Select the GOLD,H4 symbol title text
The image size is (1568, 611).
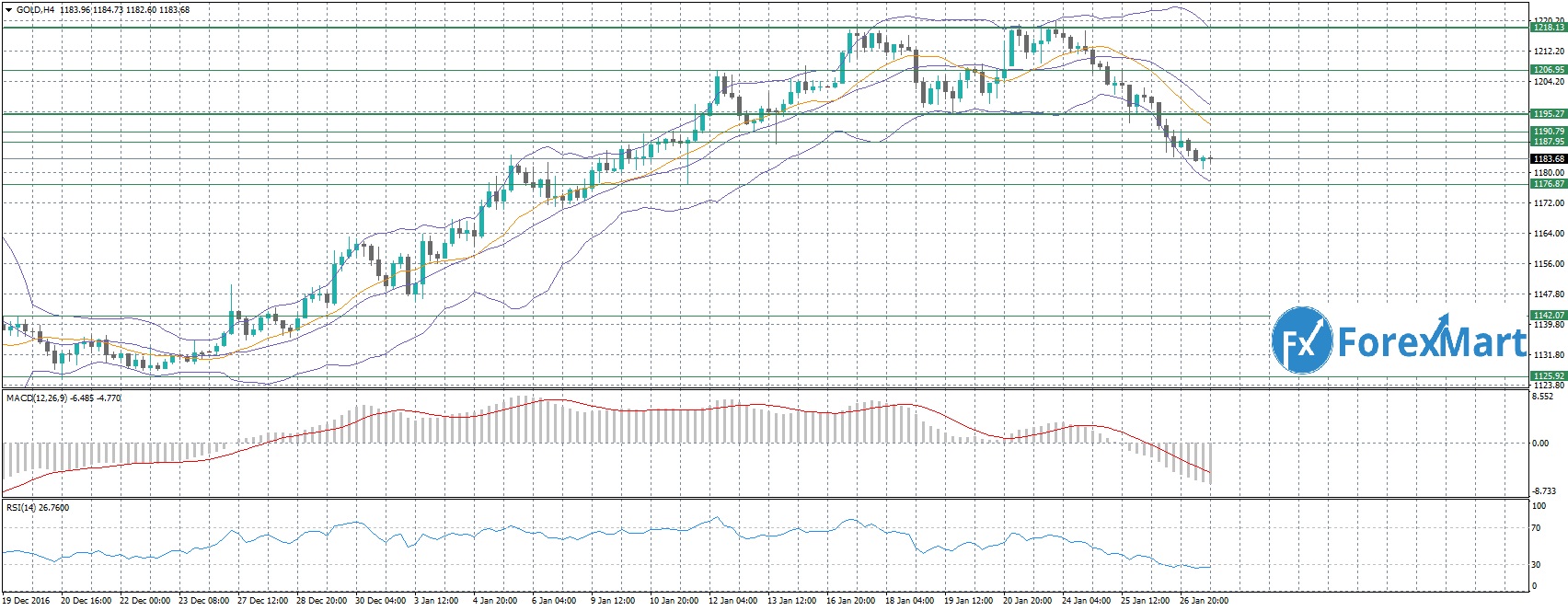click(36, 10)
